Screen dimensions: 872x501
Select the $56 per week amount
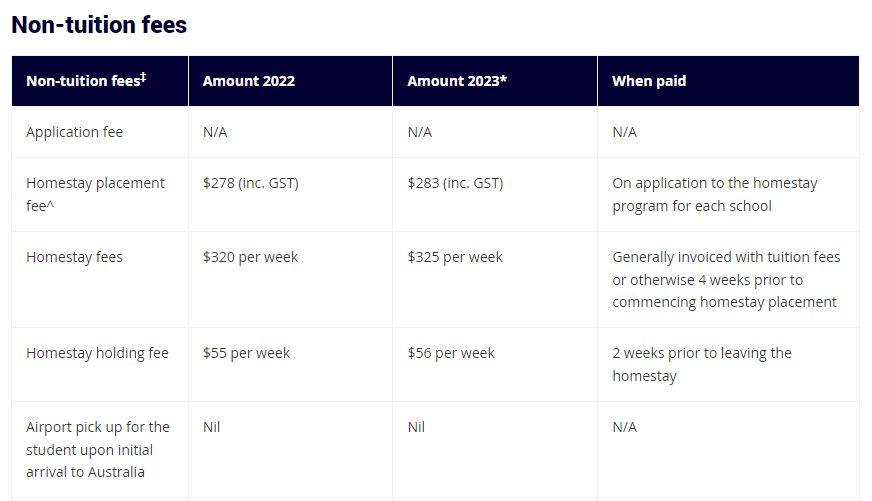[x=451, y=353]
